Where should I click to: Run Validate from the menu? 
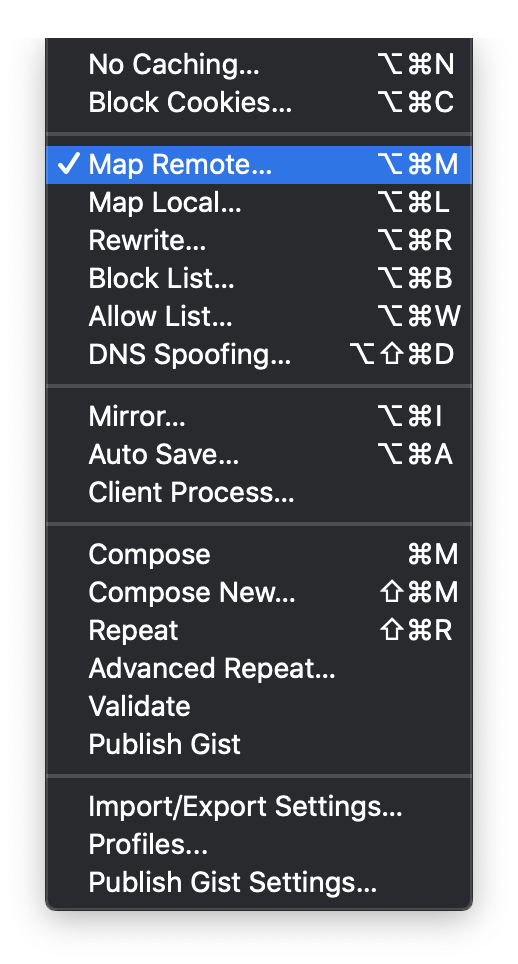point(259,707)
